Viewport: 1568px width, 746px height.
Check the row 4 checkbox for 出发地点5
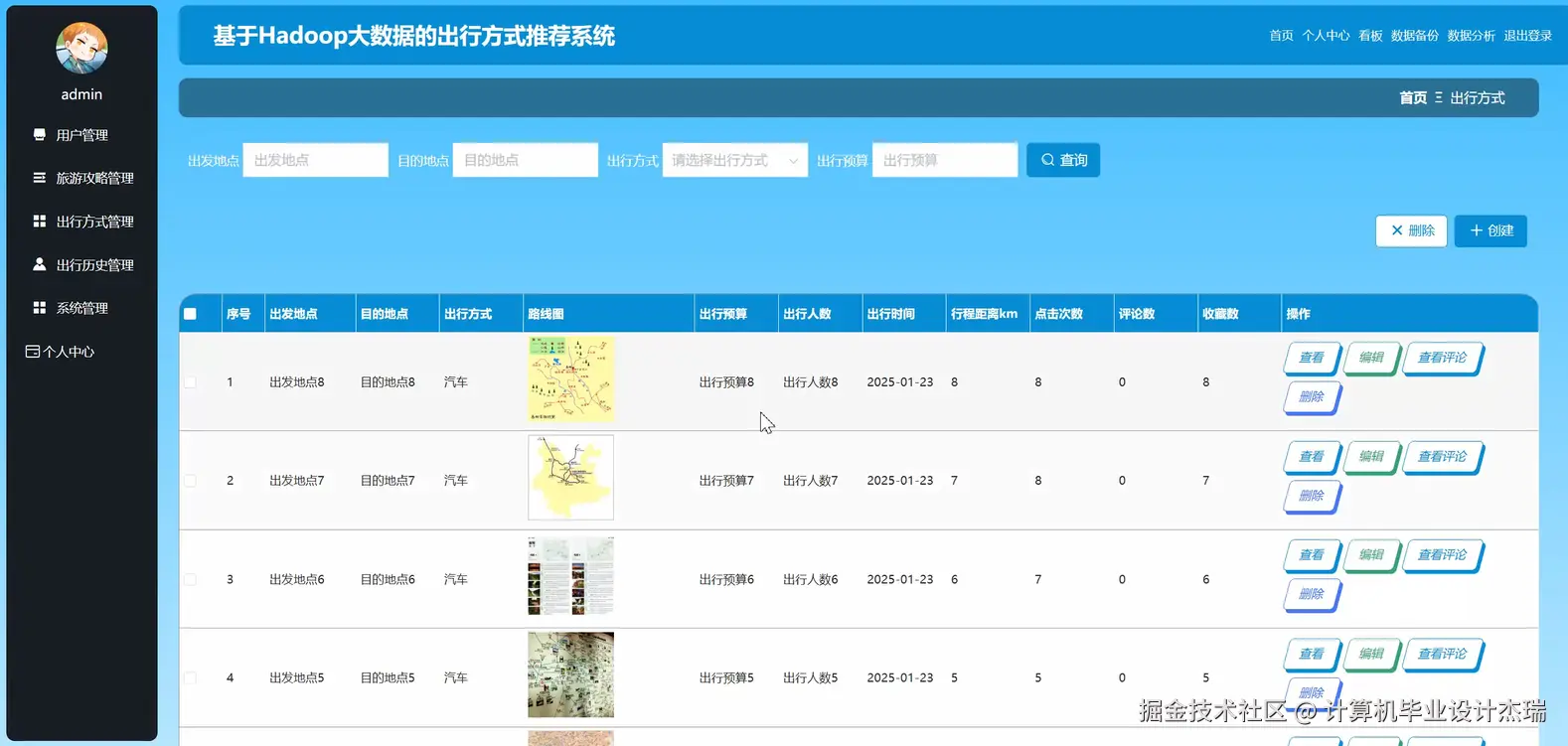(190, 677)
